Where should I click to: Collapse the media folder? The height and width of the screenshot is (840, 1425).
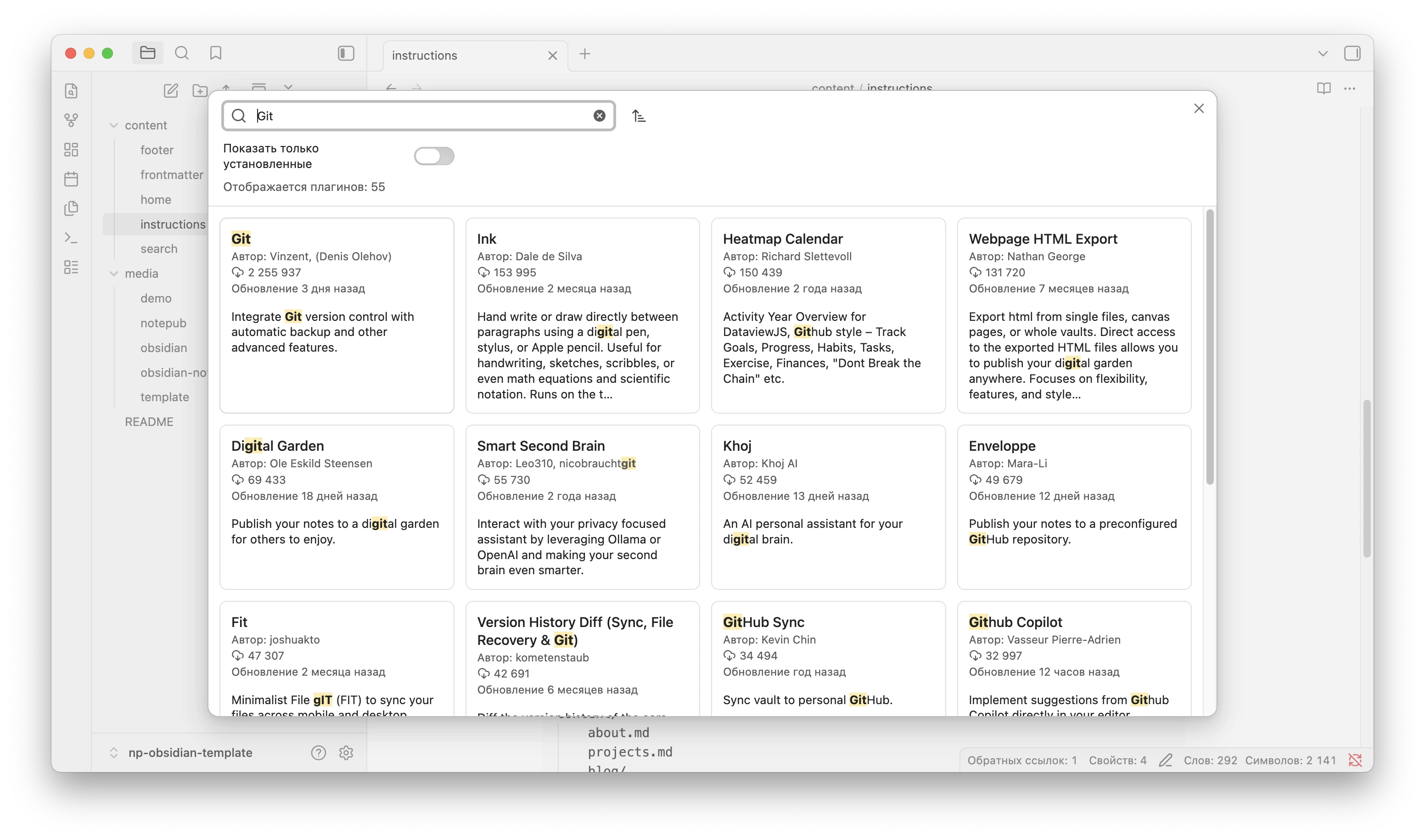coord(114,274)
